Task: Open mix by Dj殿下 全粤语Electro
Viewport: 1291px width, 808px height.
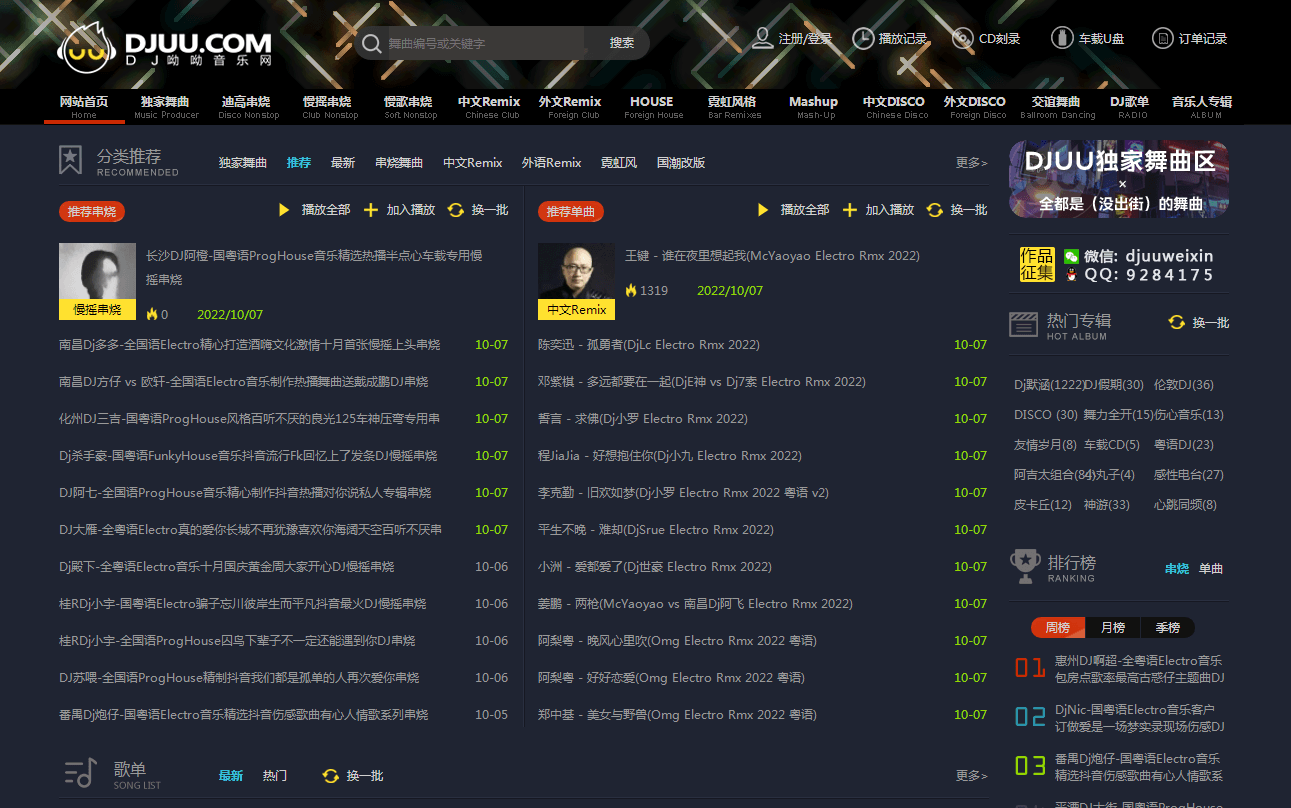Action: (x=227, y=567)
